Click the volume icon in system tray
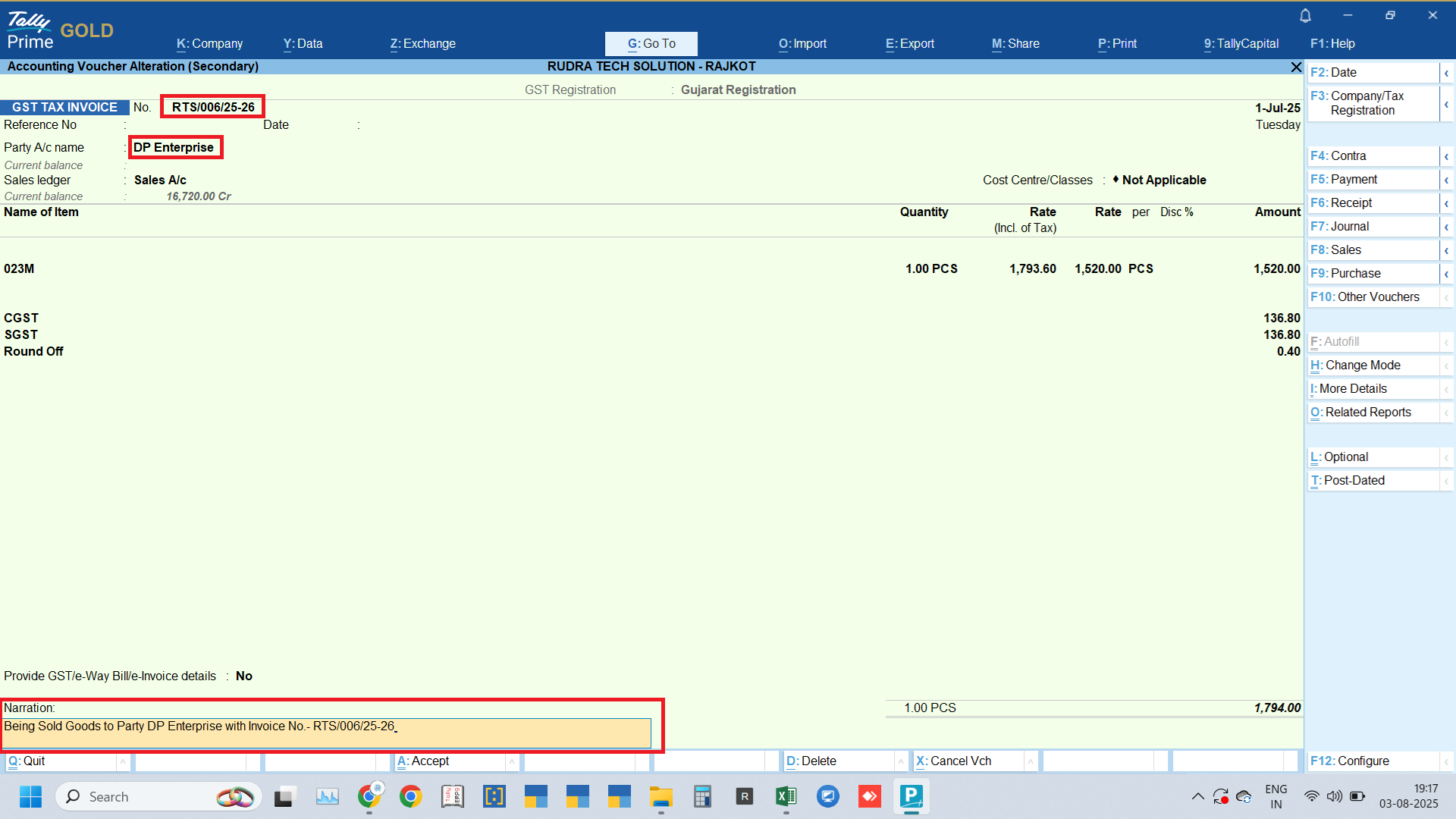Screen dimensions: 1456x819 point(1334,796)
